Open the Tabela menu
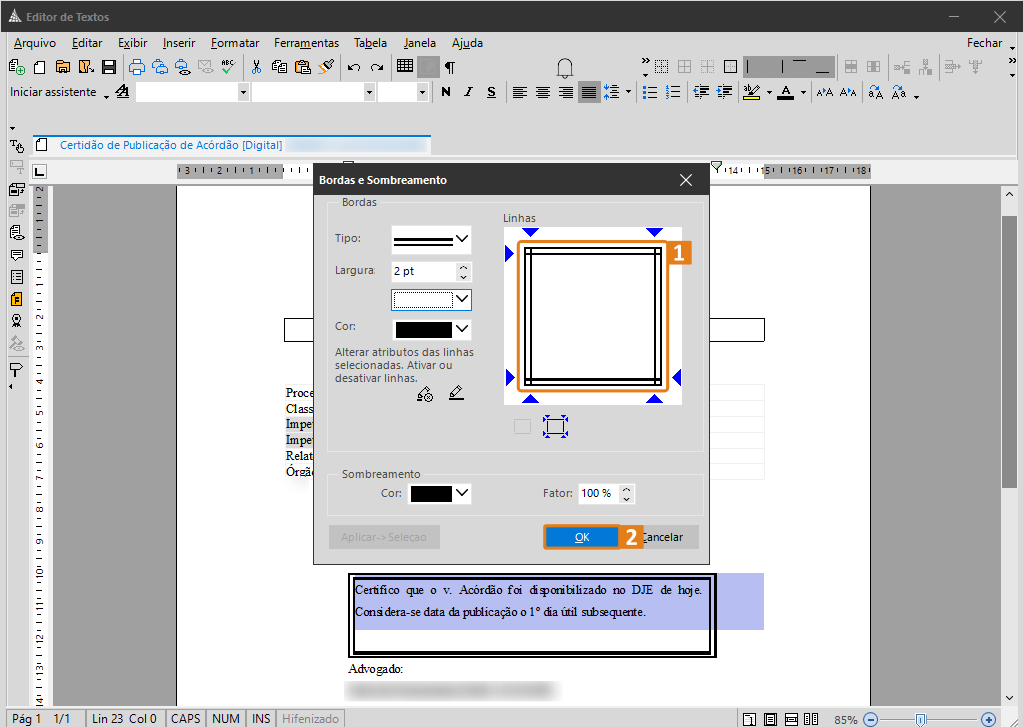1023x727 pixels. [370, 43]
